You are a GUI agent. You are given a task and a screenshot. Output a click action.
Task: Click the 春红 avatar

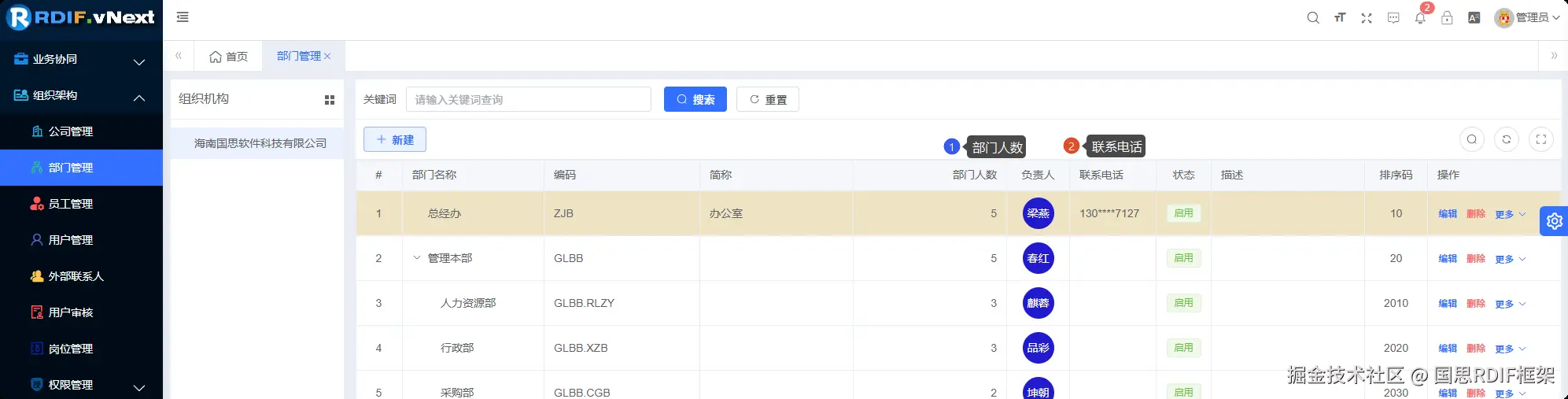(1038, 258)
